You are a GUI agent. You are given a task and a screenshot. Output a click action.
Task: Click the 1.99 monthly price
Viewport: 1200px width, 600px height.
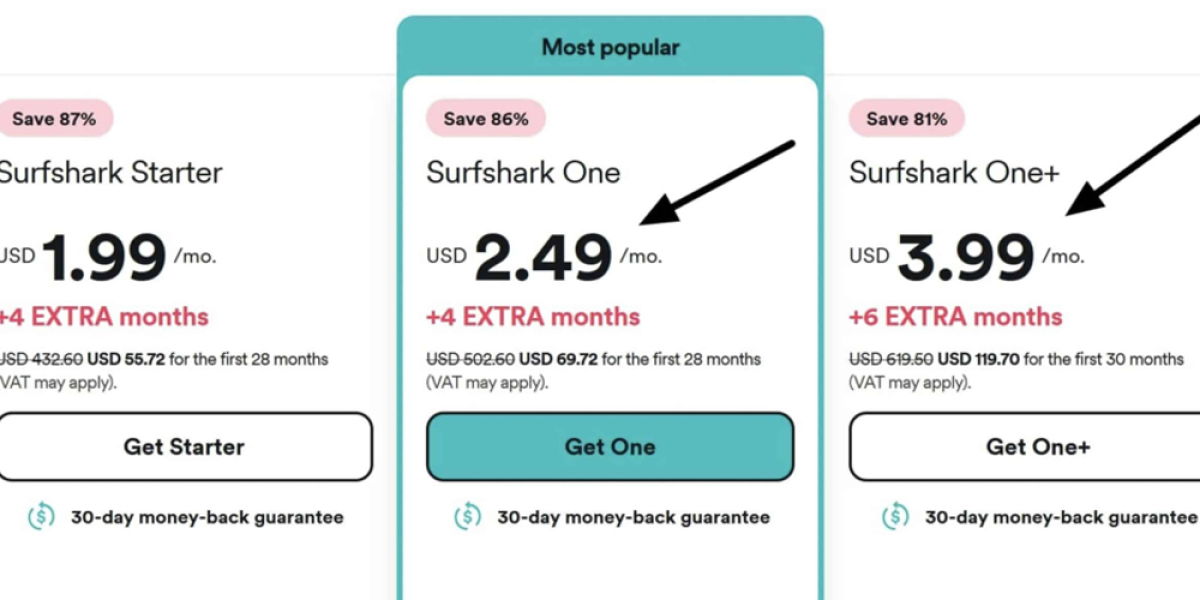point(104,257)
